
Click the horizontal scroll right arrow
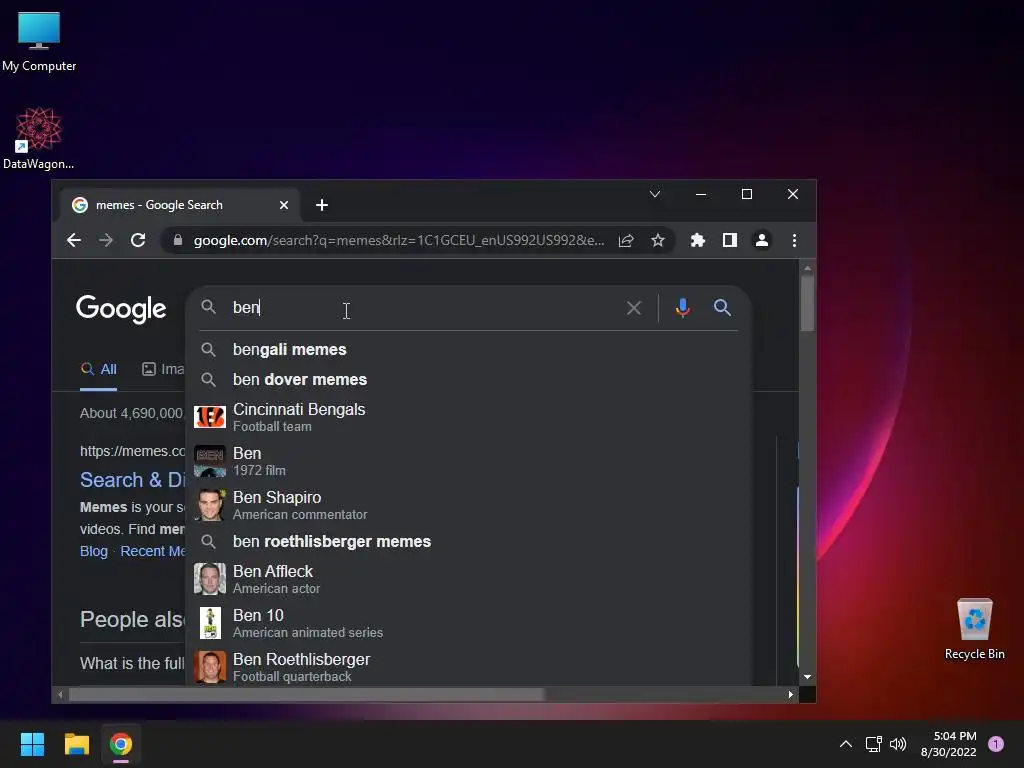(790, 694)
